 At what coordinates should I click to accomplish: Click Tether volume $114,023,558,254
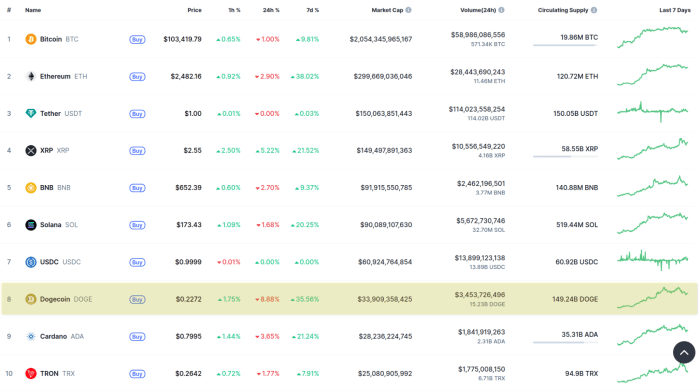coord(477,109)
